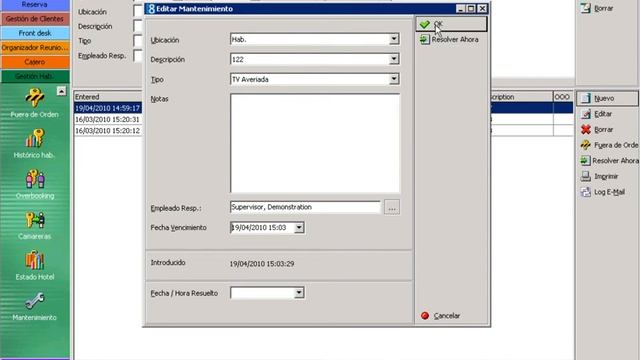Open Organizador Reunio... tab
This screenshot has height=360, width=640.
click(35, 47)
